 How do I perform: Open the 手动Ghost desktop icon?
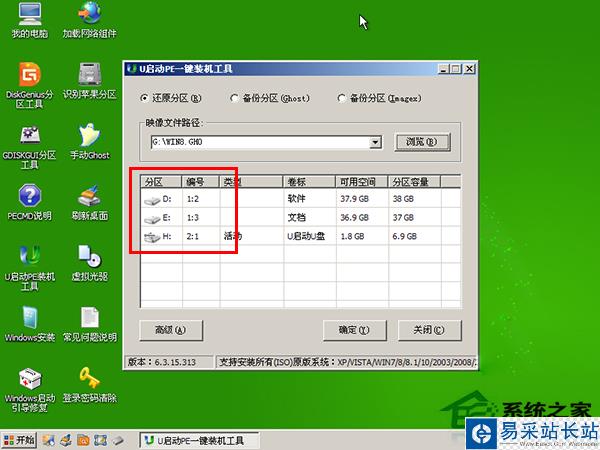pyautogui.click(x=90, y=142)
